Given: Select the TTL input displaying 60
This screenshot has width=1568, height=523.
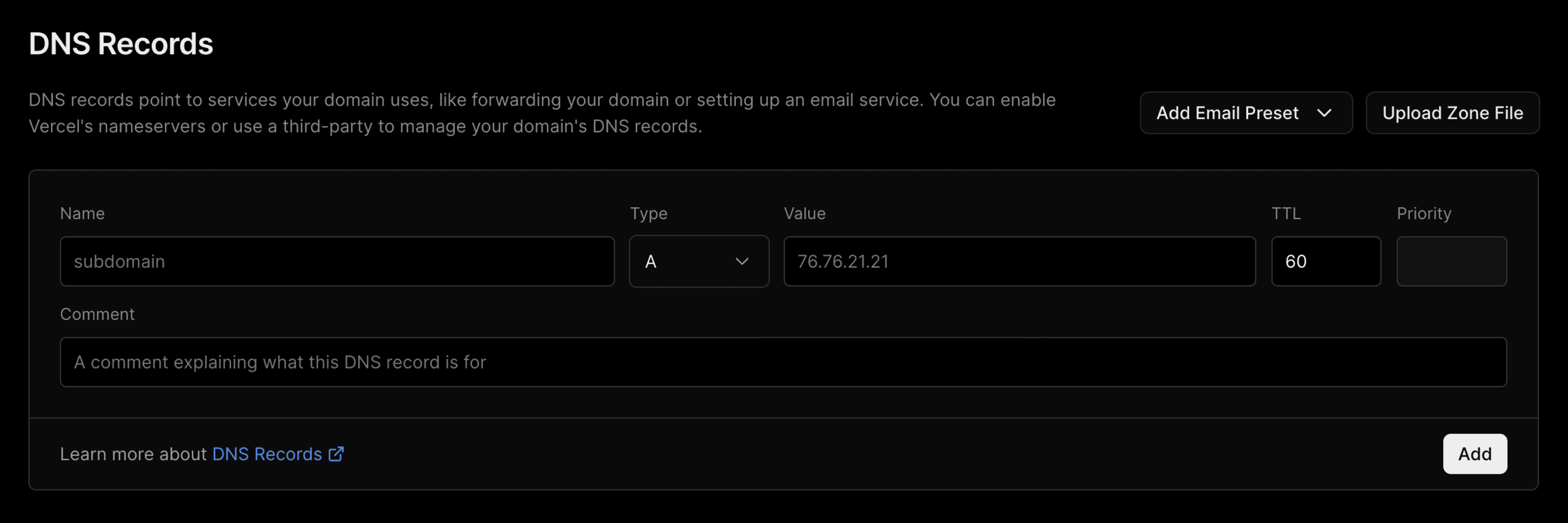Looking at the screenshot, I should 1326,261.
